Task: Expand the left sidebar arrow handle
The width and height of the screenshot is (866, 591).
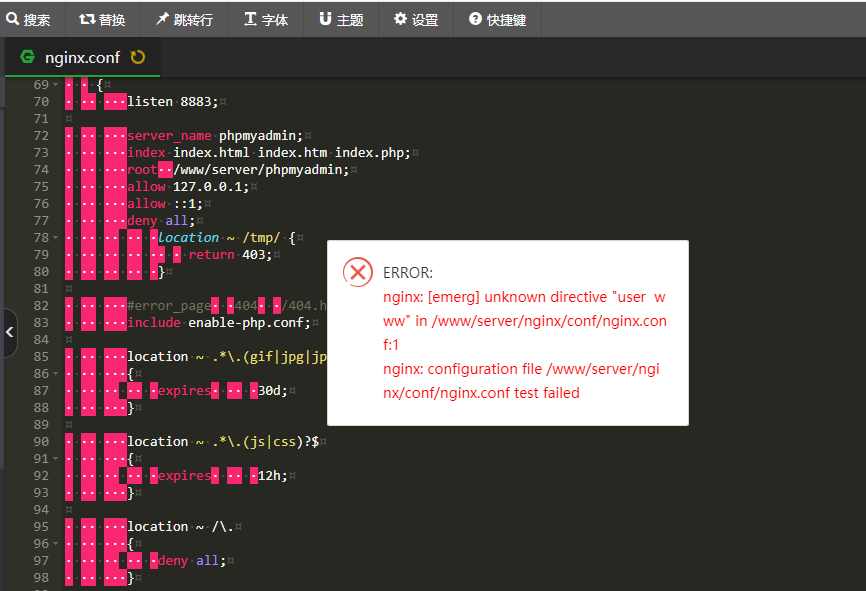Action: tap(9, 332)
